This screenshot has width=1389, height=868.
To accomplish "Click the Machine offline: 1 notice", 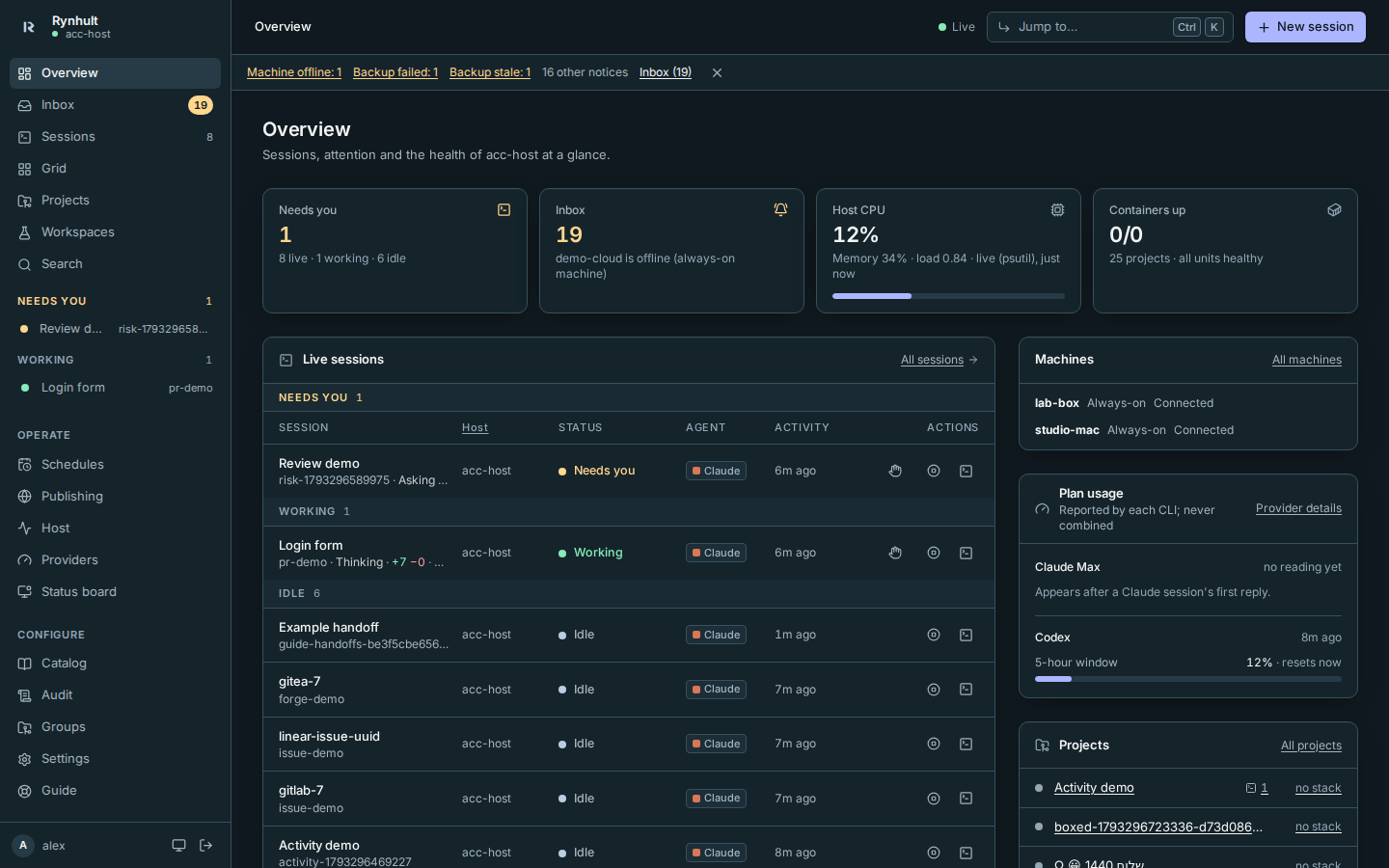I will coord(294,72).
